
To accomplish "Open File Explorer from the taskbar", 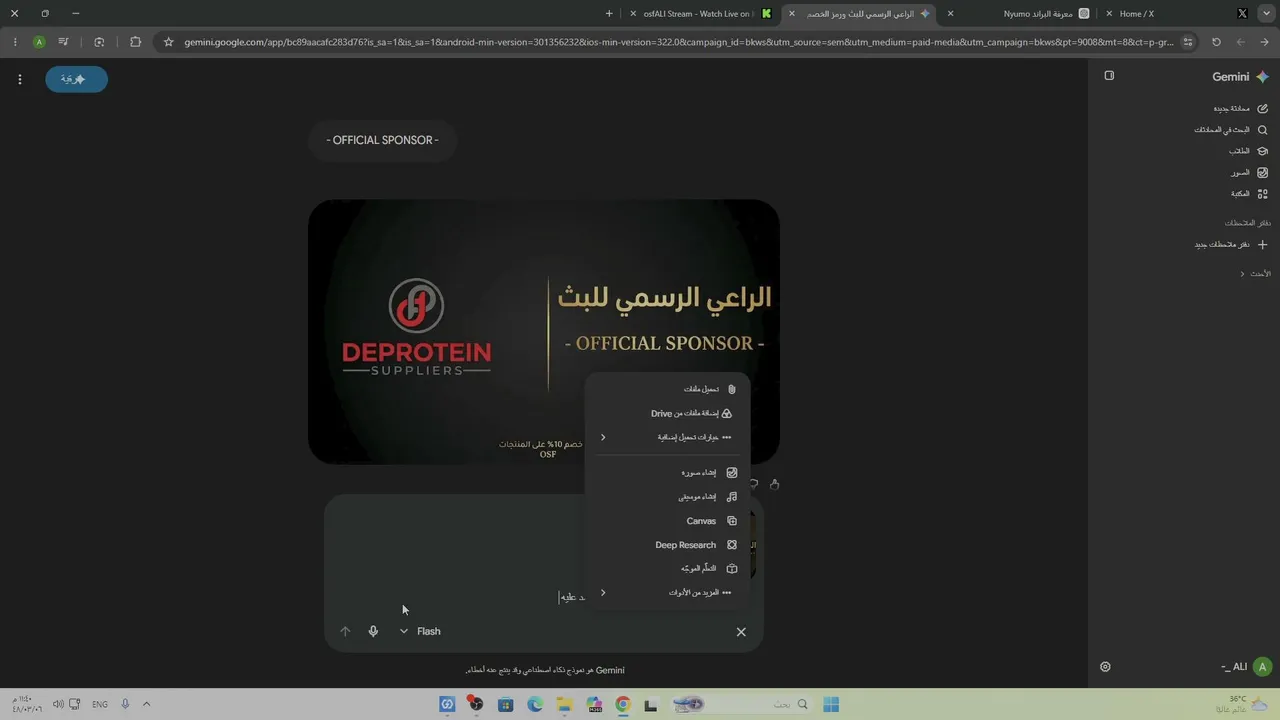I will (x=564, y=704).
